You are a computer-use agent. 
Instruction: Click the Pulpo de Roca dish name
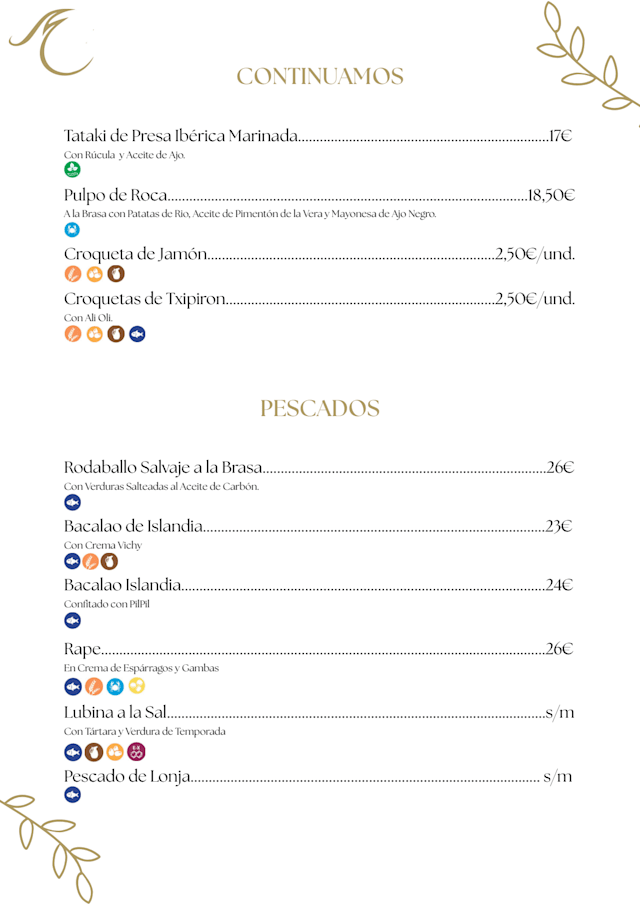[x=115, y=195]
